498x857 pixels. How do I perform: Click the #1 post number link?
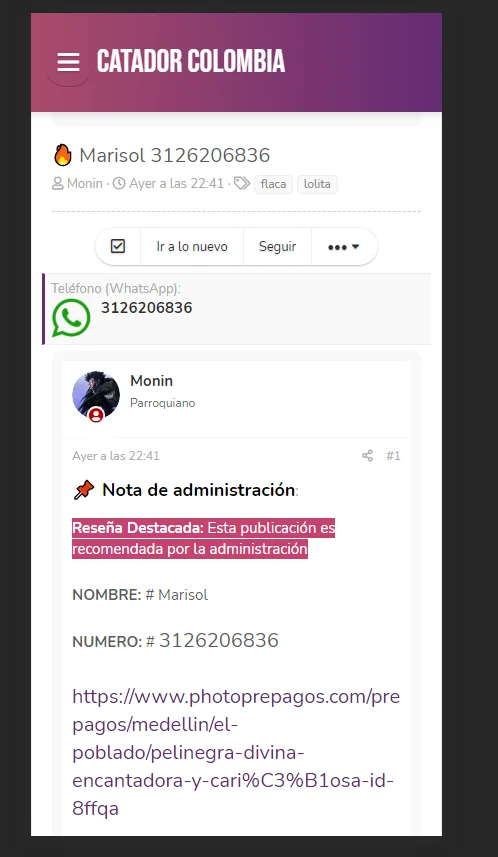[393, 456]
